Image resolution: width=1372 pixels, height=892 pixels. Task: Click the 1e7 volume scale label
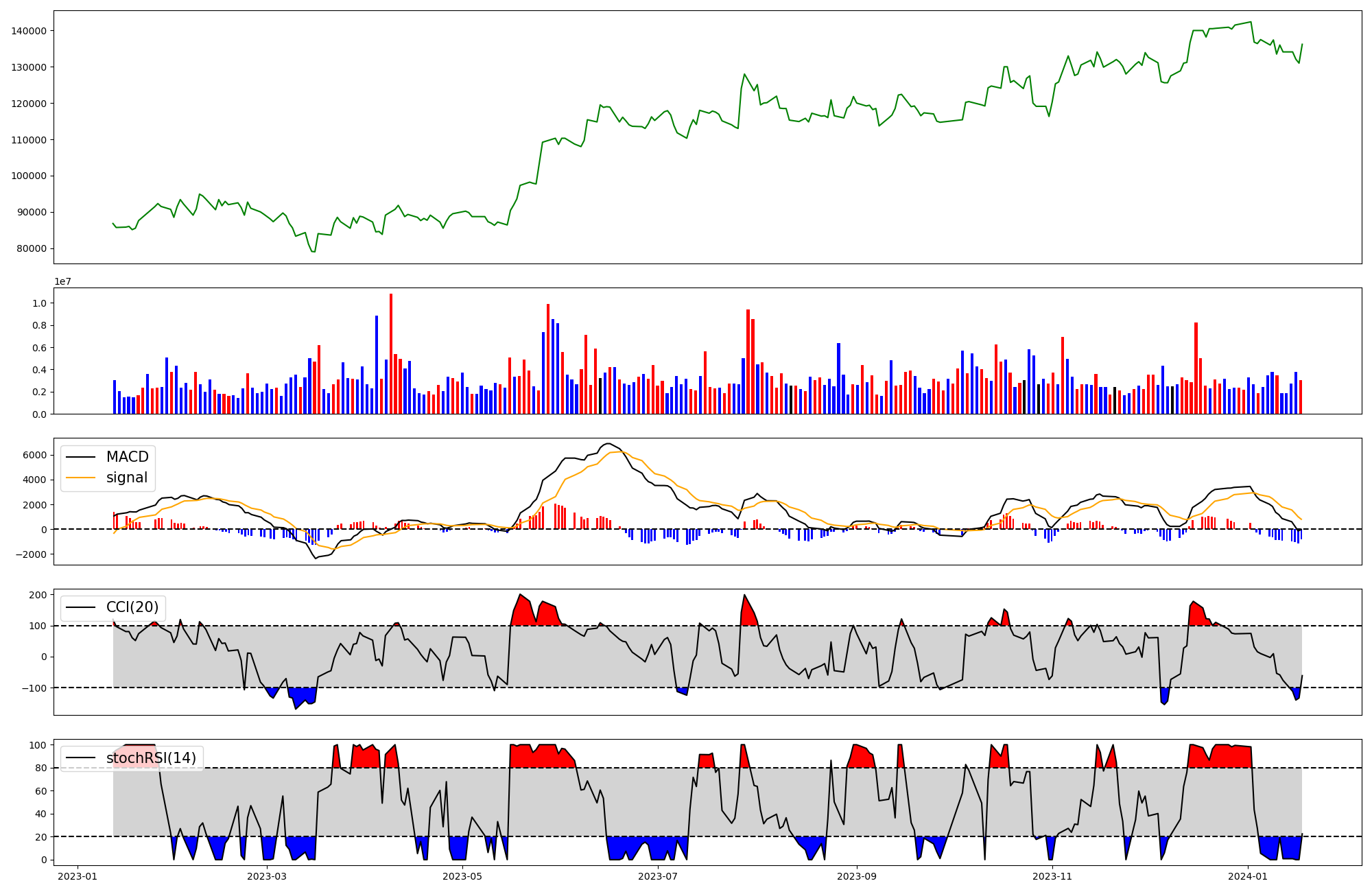coord(63,282)
